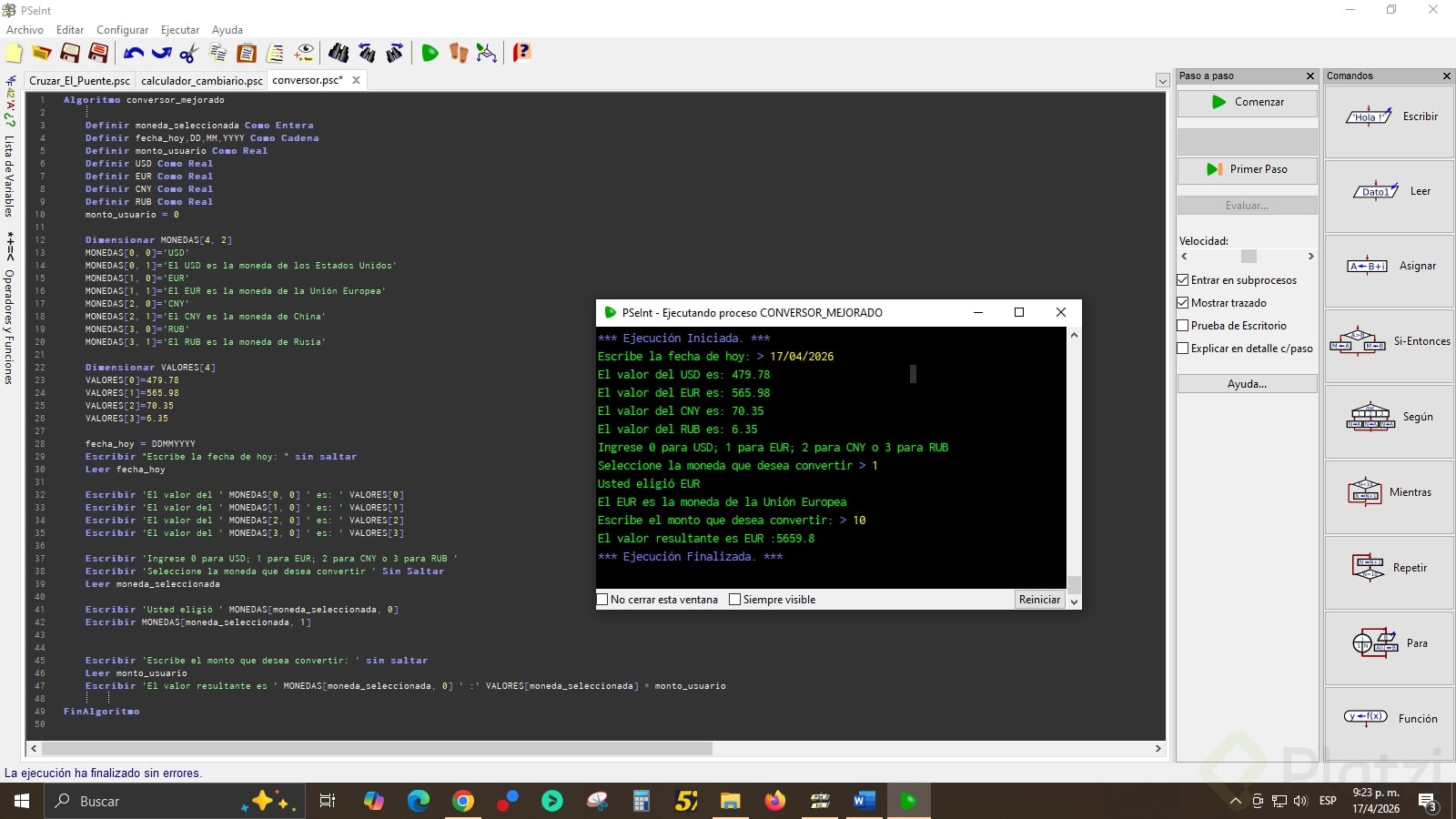Enable Prueba de Escritorio checkbox

tap(1183, 326)
